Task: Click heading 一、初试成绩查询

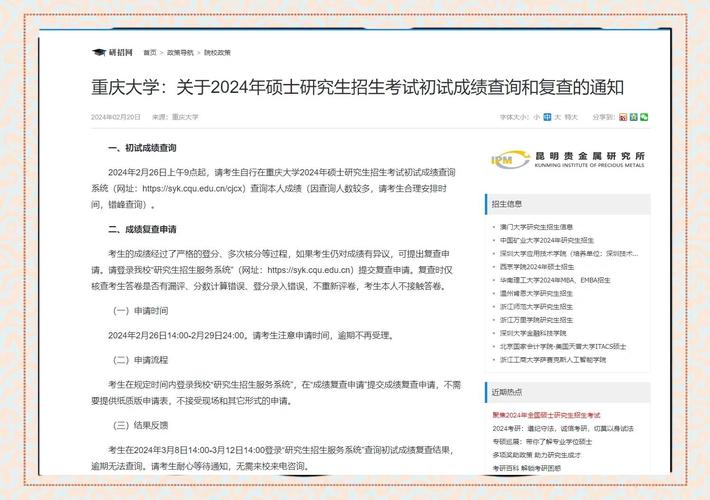Action: tap(142, 148)
